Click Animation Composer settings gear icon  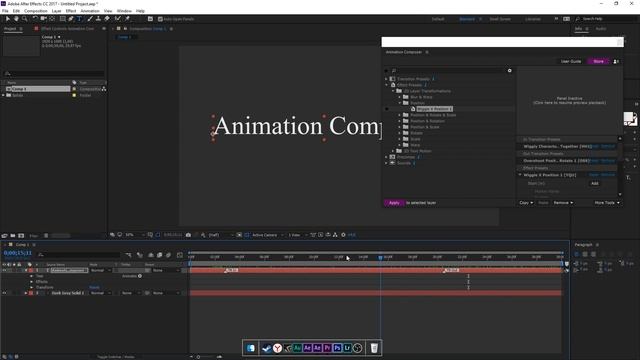coord(509,71)
